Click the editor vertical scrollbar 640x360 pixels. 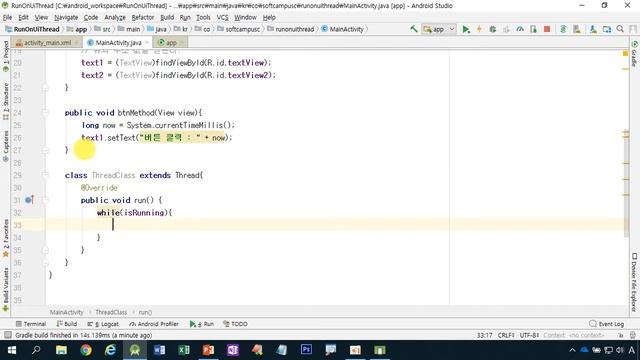click(x=626, y=184)
